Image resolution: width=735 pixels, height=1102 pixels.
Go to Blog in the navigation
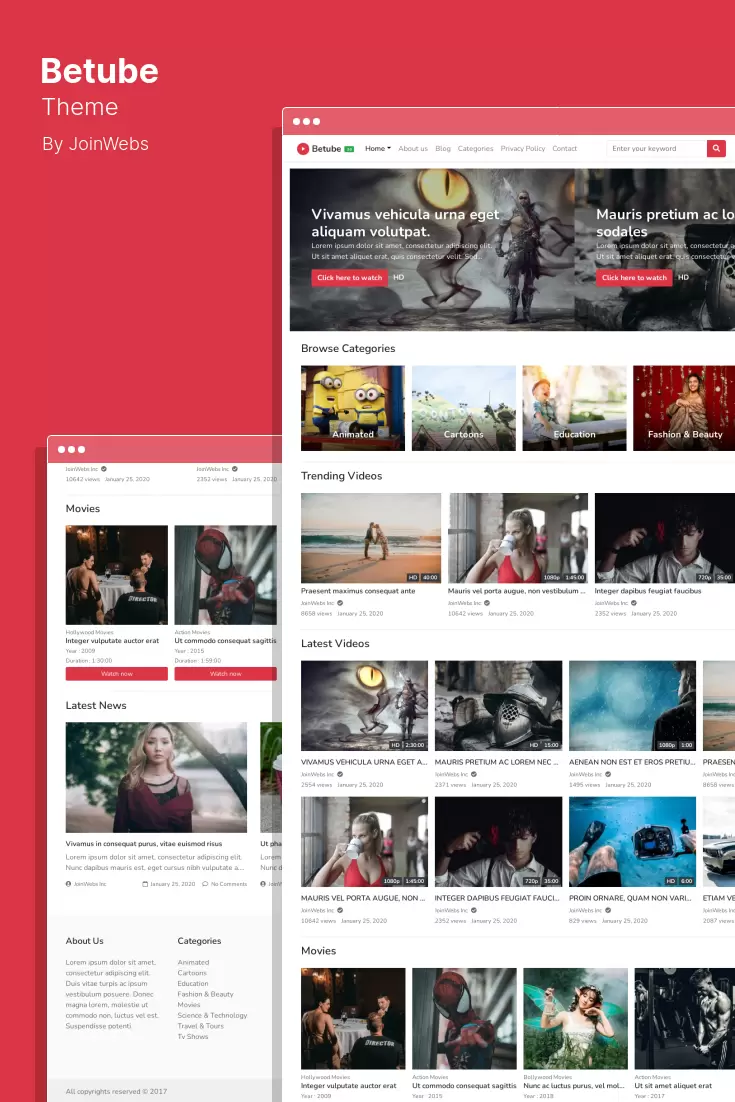[443, 149]
